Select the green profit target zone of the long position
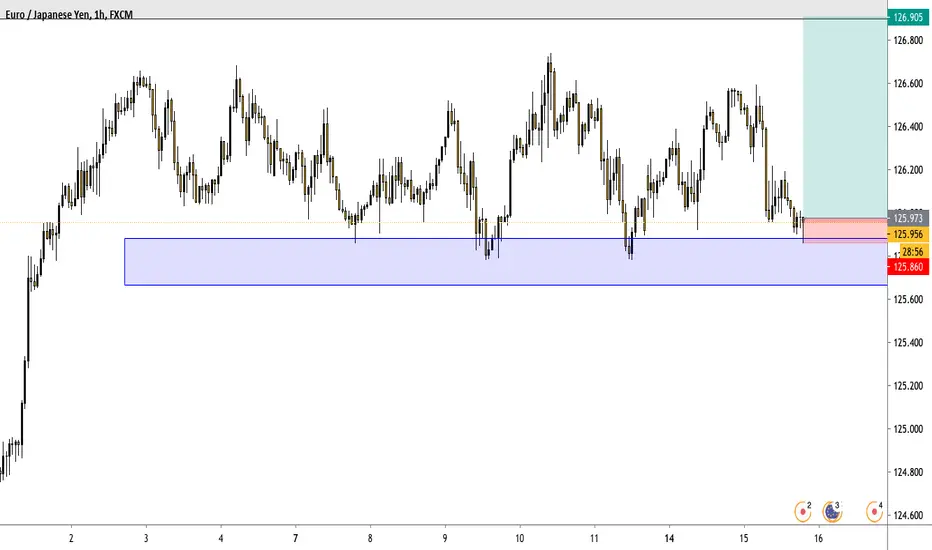 (845, 118)
